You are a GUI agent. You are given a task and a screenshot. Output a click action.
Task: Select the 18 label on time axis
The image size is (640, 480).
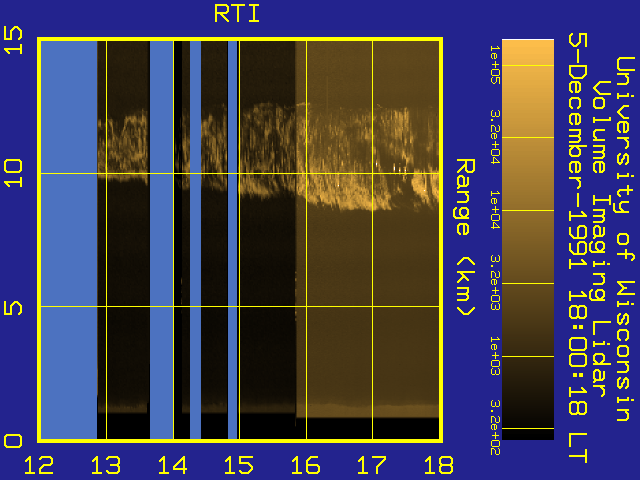pos(439,465)
